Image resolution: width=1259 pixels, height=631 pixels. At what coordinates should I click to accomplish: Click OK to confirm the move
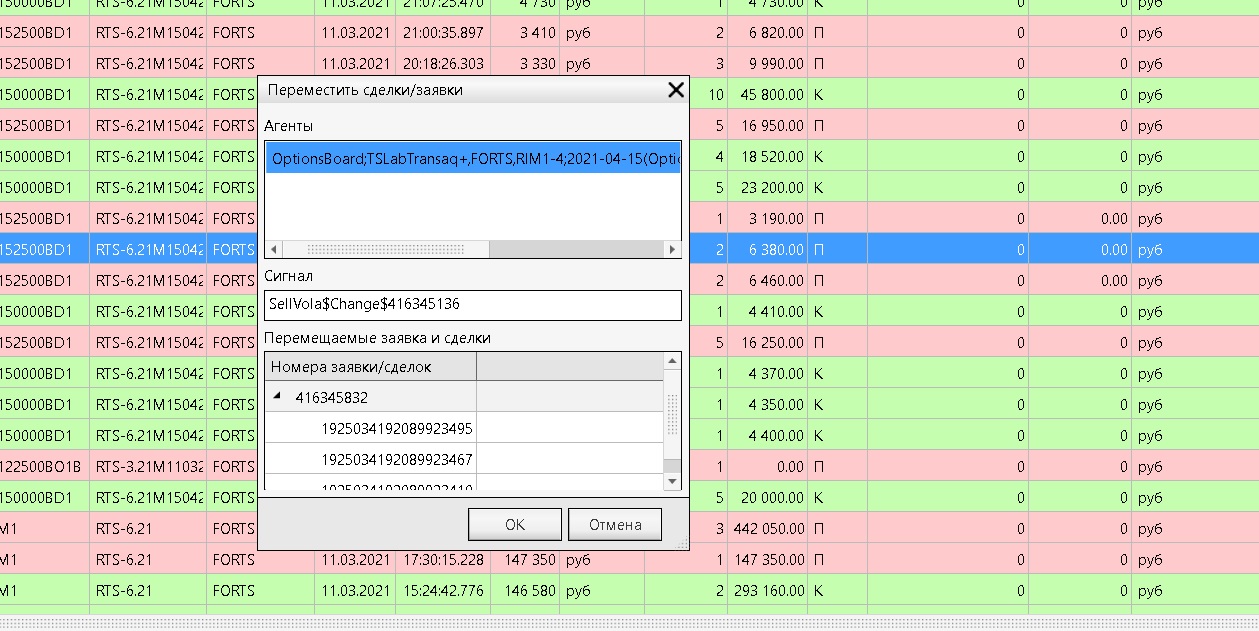514,524
